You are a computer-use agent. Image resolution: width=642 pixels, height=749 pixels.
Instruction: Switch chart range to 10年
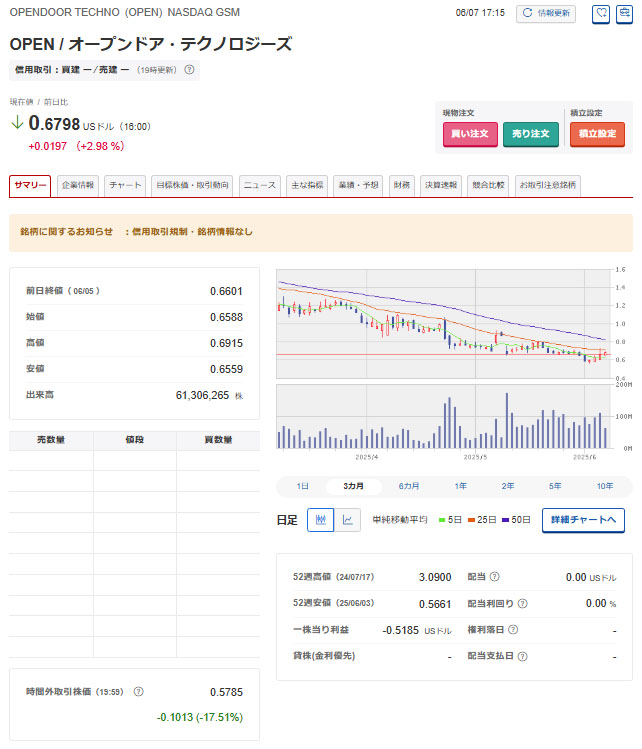point(605,486)
